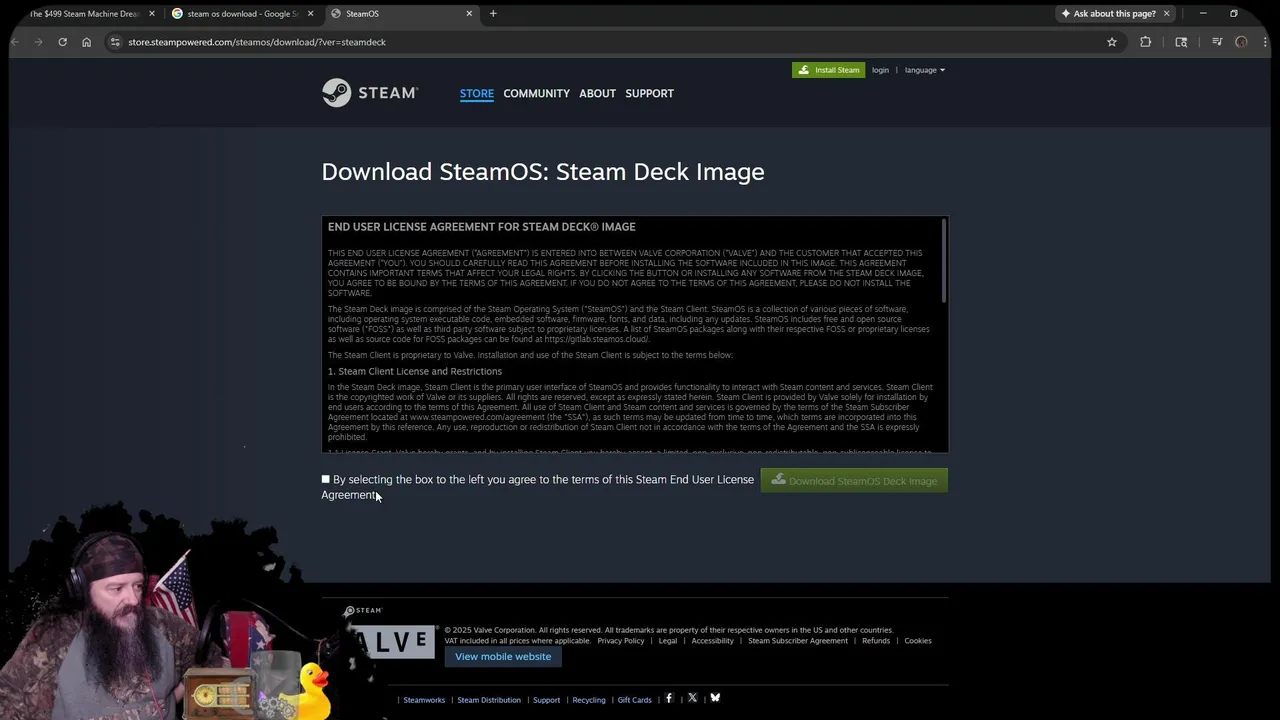This screenshot has height=720, width=1280.
Task: Open the COMMUNITY menu
Action: point(536,93)
